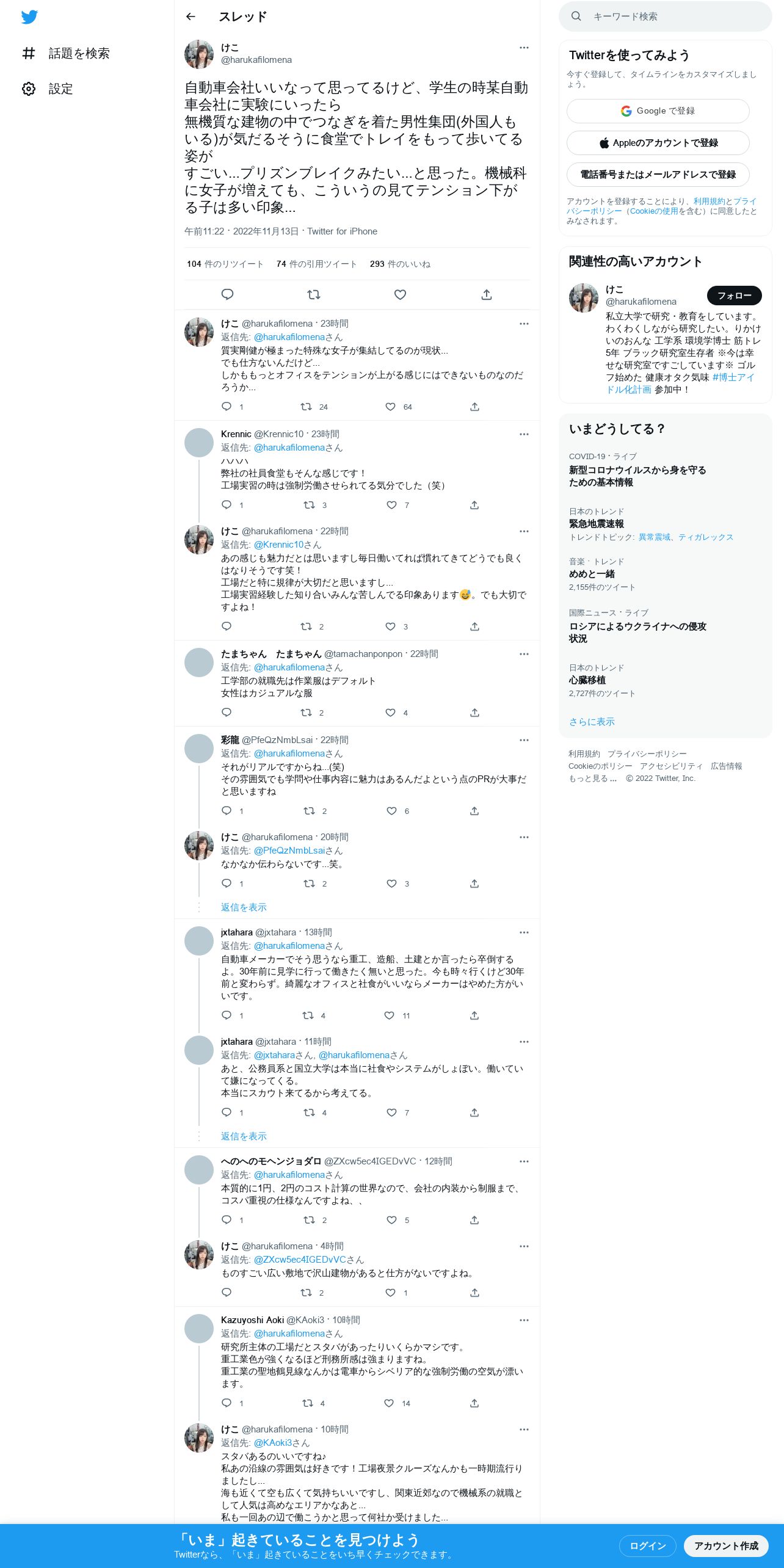
Task: Show replies under jxtahara's second reply
Action: [x=244, y=1136]
